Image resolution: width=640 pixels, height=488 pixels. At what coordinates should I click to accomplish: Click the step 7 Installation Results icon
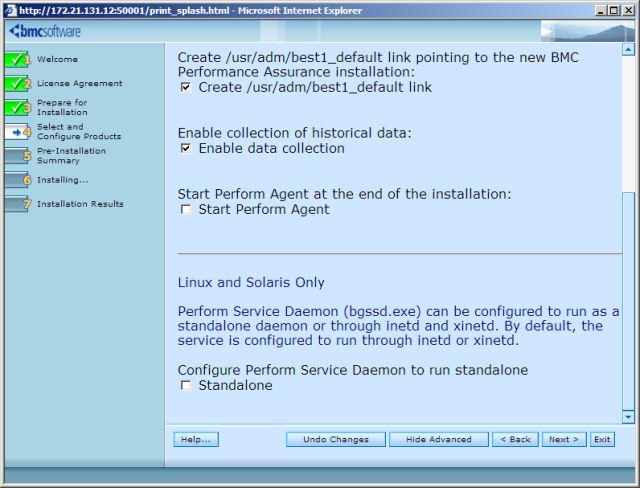coord(18,204)
